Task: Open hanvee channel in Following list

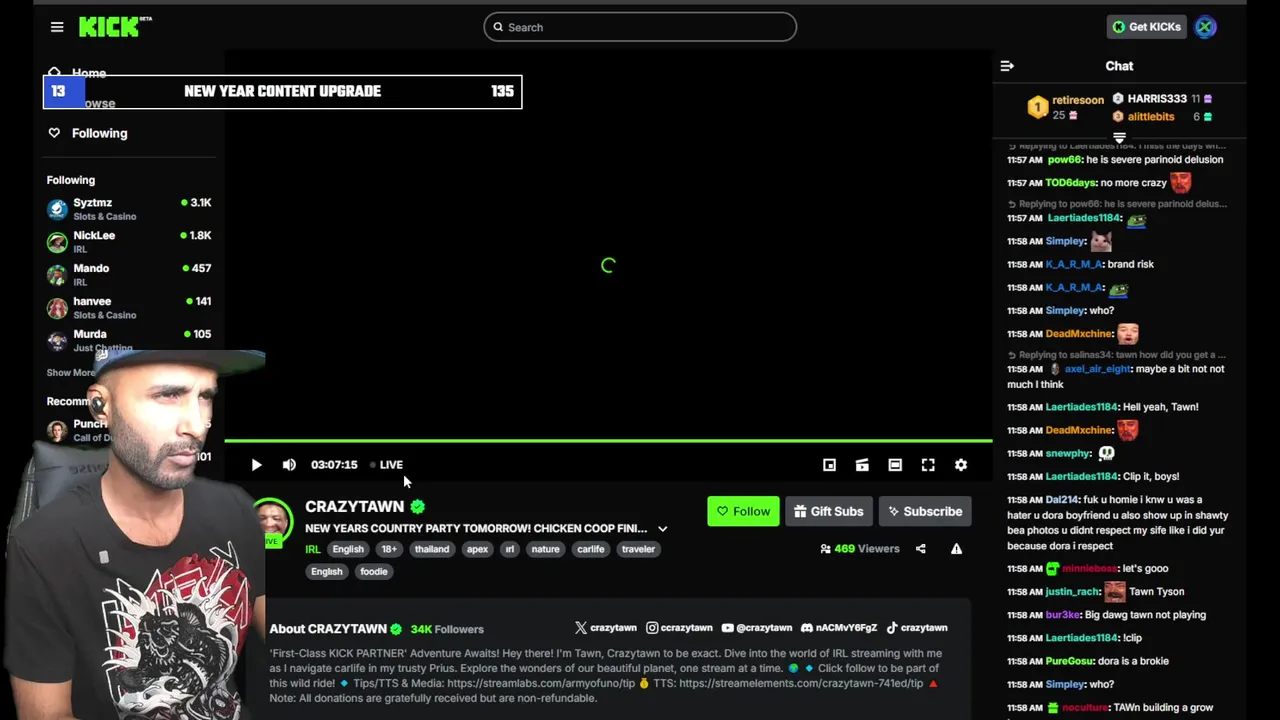Action: point(129,307)
